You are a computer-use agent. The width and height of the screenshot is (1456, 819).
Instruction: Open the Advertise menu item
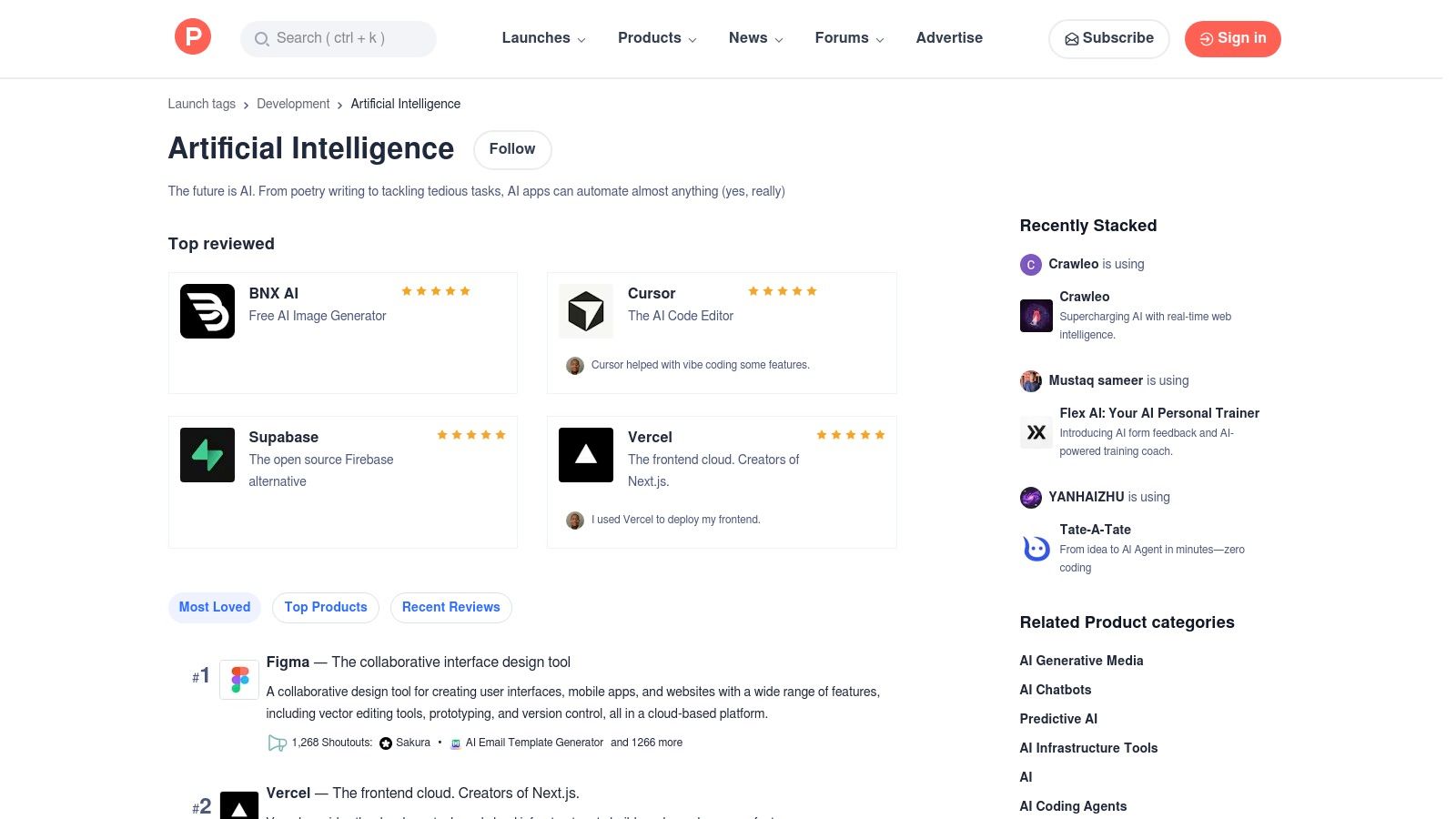click(949, 38)
